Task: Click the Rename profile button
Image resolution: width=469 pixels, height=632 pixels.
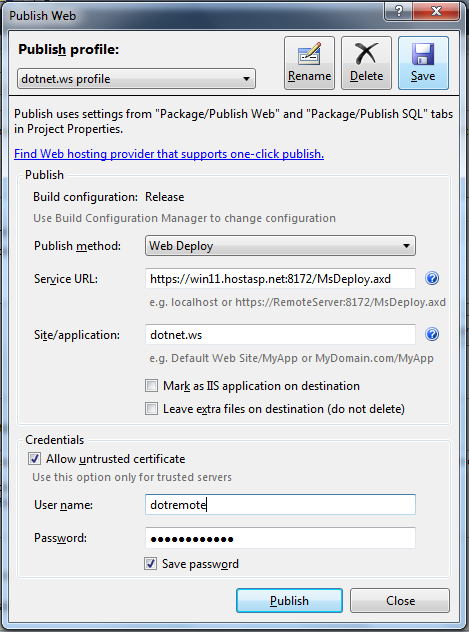Action: 309,63
